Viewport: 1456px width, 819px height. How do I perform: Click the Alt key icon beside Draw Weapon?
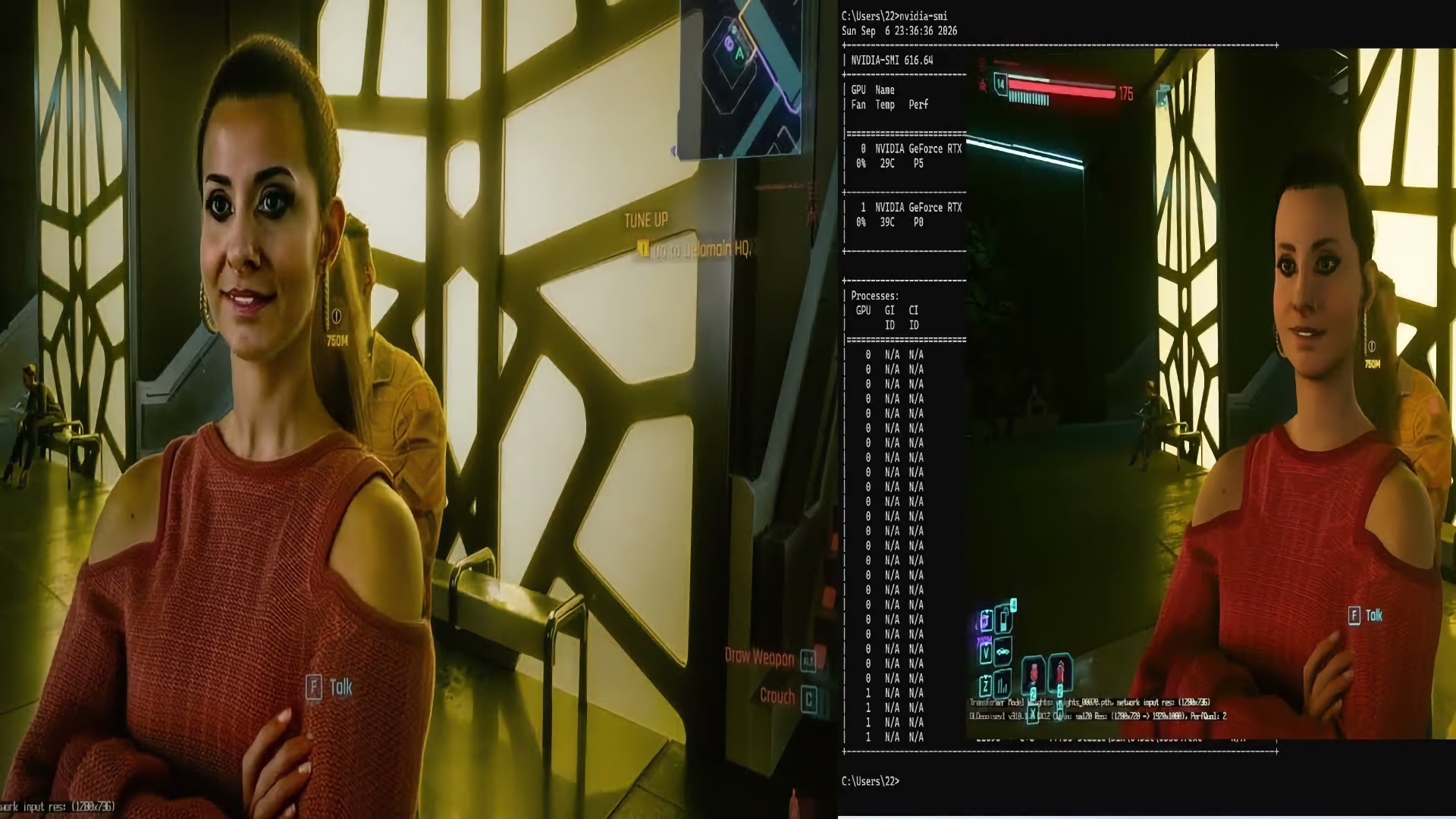[808, 661]
